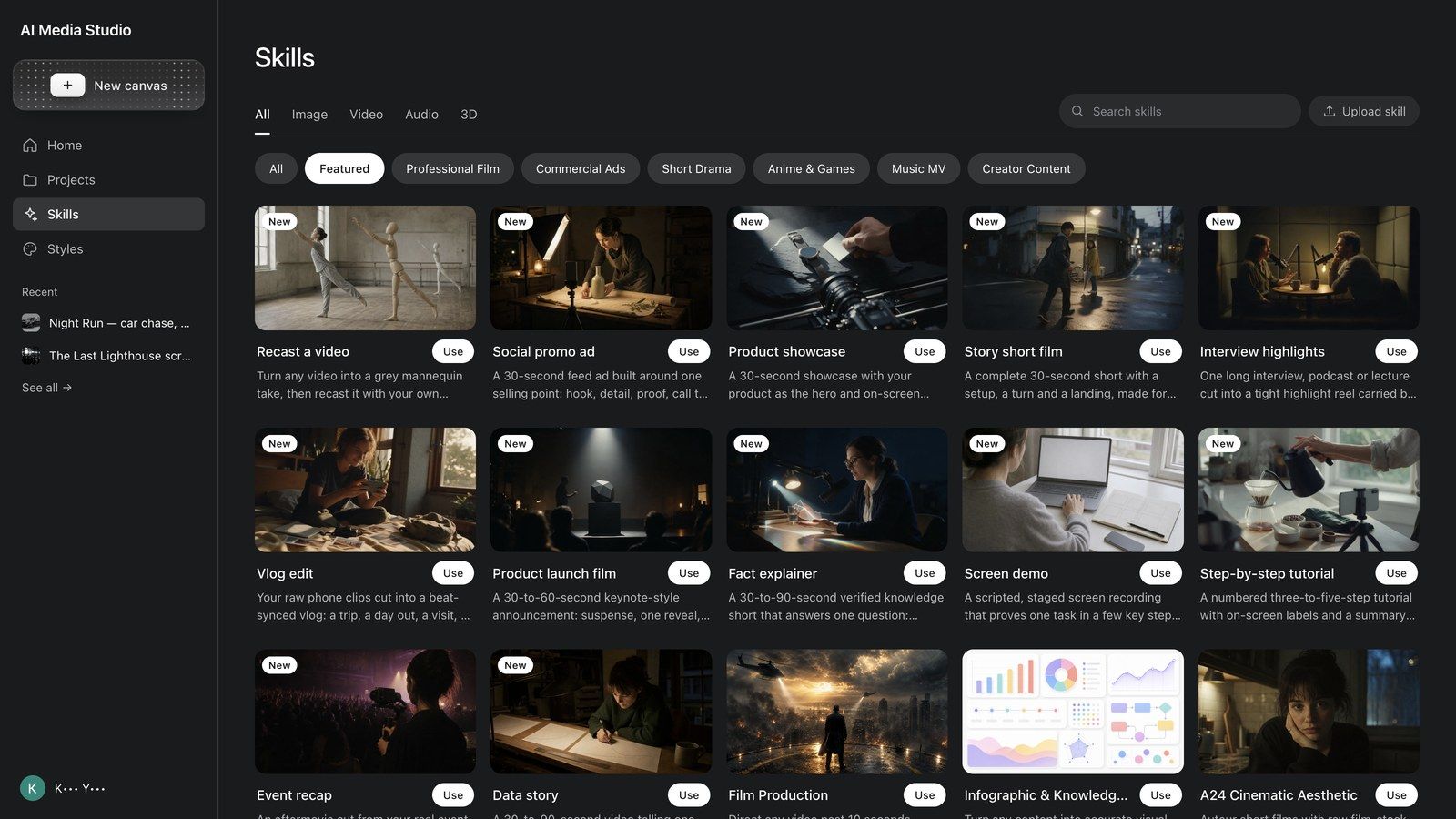Use the Step-by-step tutorial skill
The width and height of the screenshot is (1456, 819).
(1396, 573)
